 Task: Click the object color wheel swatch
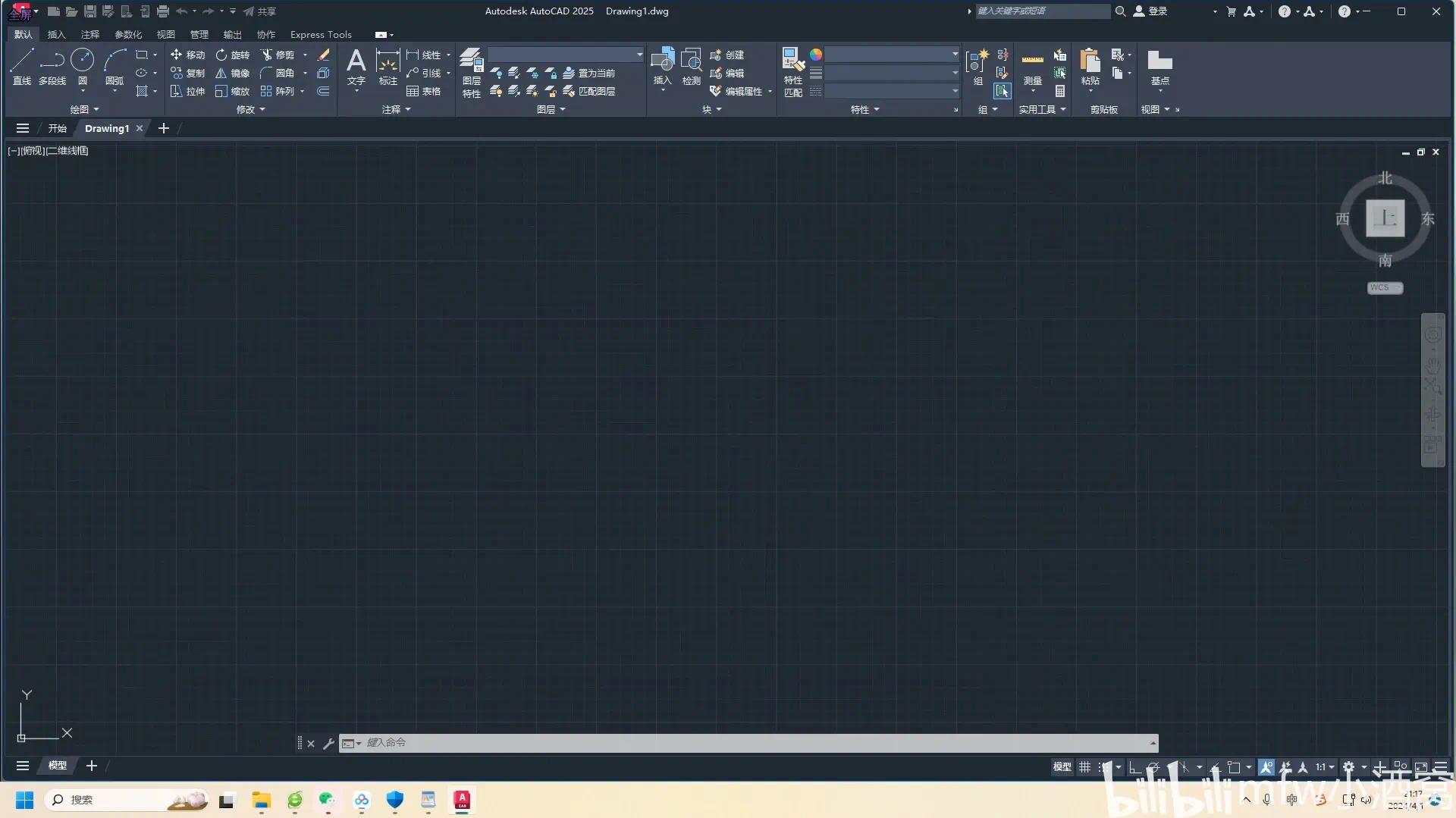tap(816, 55)
